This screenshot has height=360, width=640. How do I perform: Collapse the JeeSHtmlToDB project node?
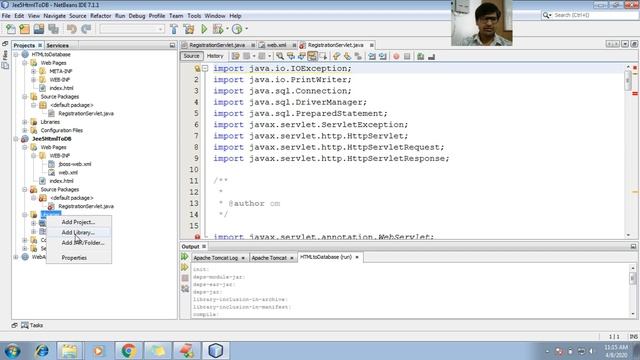coord(16,139)
